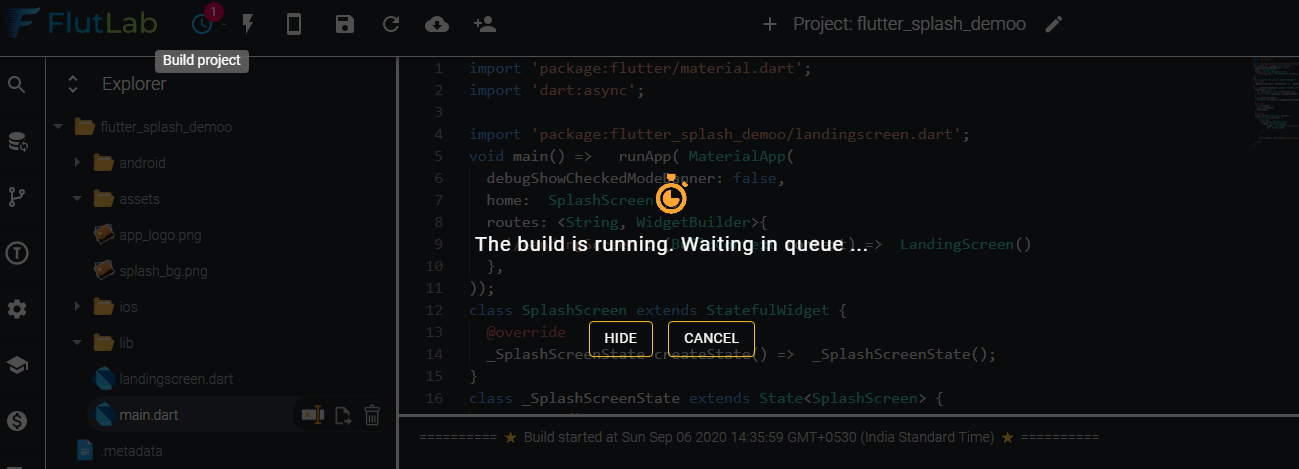Screen dimensions: 1299x469
Task: Expand the android folder
Action: pyautogui.click(x=76, y=163)
